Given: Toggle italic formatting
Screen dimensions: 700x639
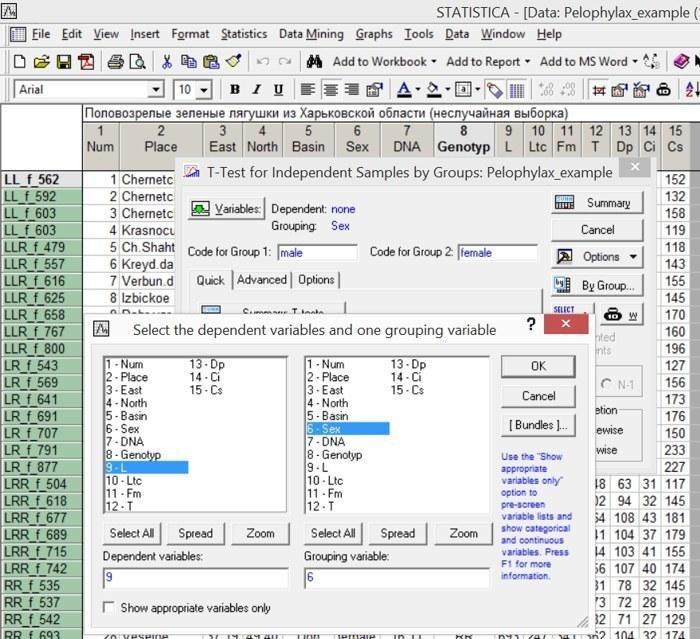Looking at the screenshot, I should [x=256, y=90].
